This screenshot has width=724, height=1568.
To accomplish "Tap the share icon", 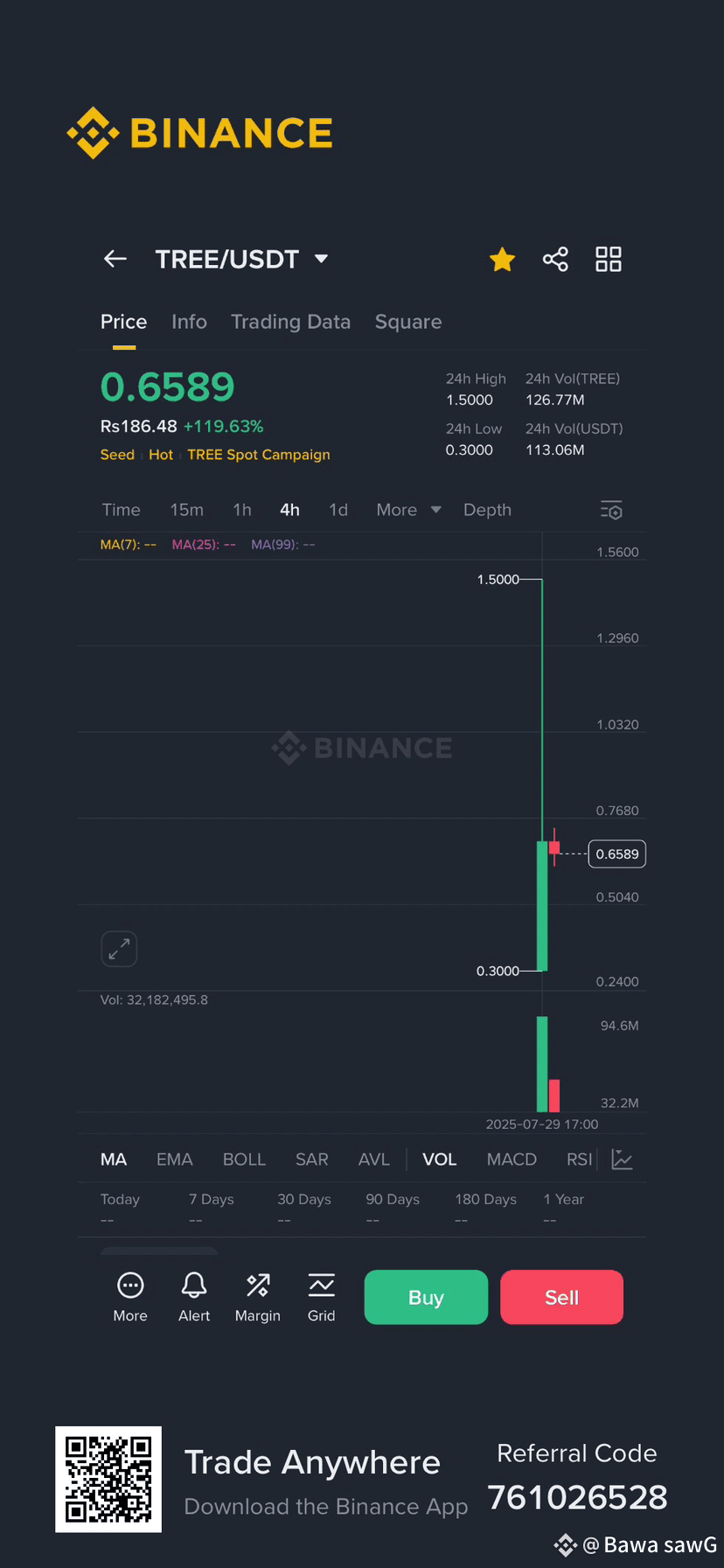I will point(555,259).
